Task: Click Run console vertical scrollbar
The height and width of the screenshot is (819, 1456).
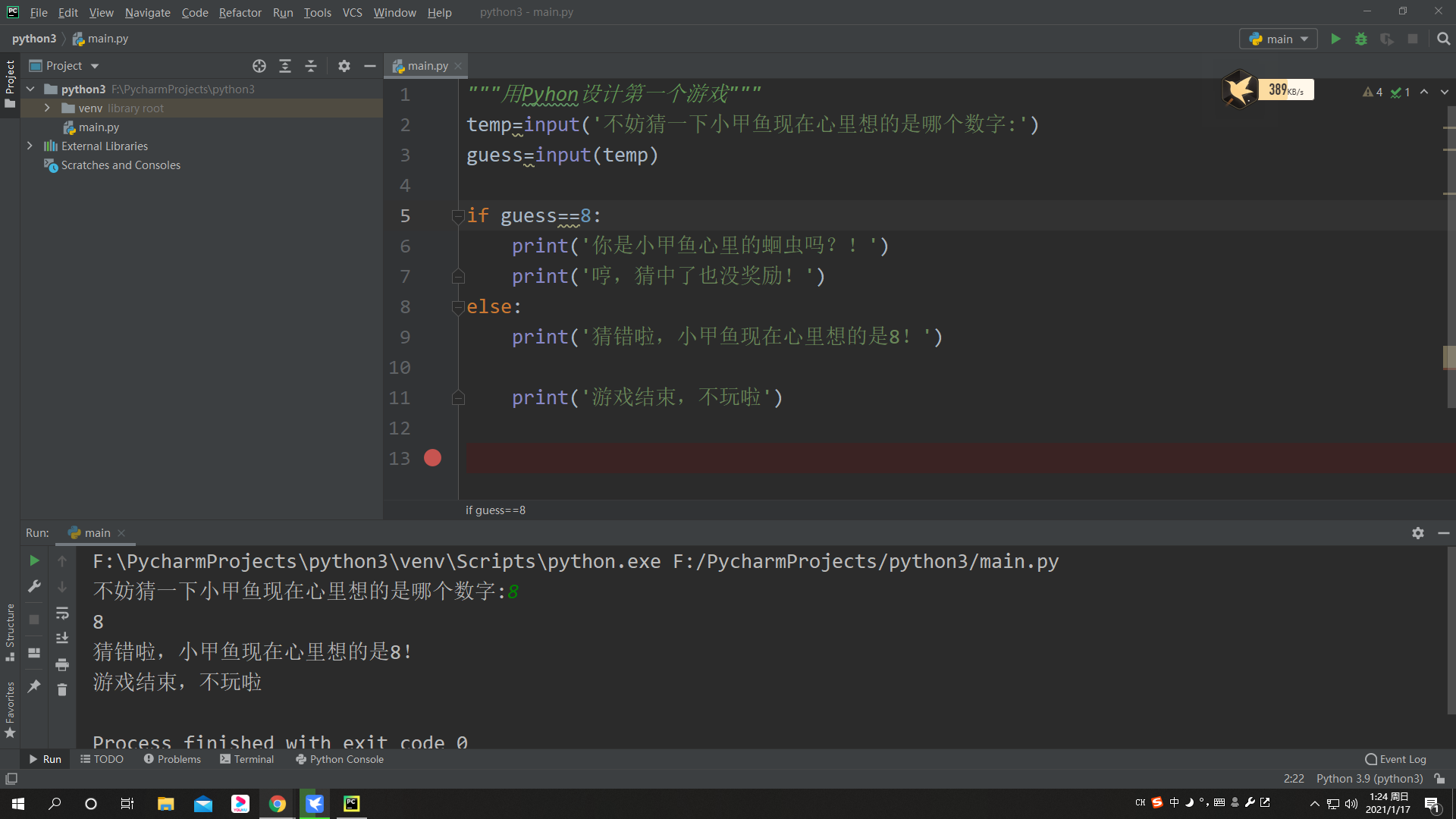Action: click(x=1451, y=629)
